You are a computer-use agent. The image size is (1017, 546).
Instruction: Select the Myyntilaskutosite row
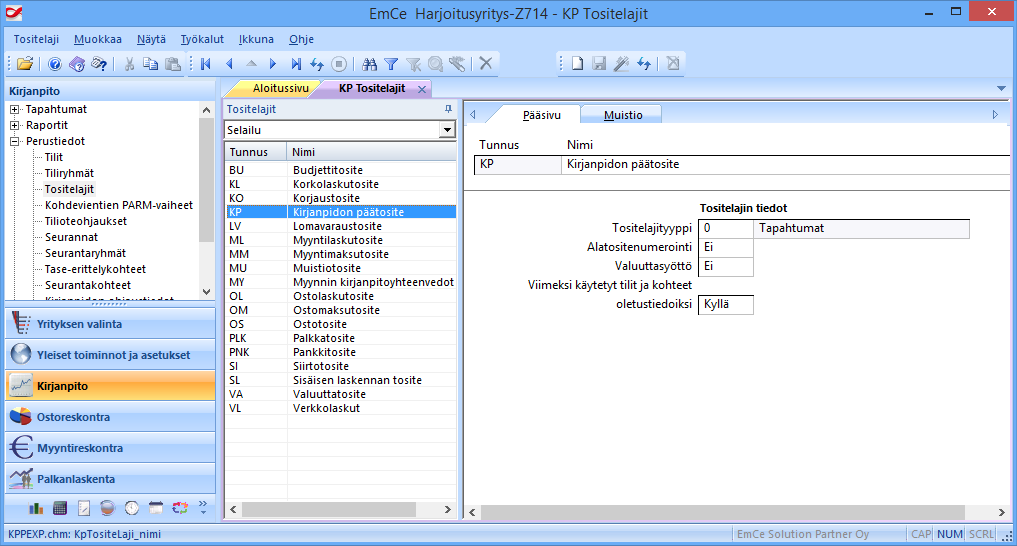[341, 240]
